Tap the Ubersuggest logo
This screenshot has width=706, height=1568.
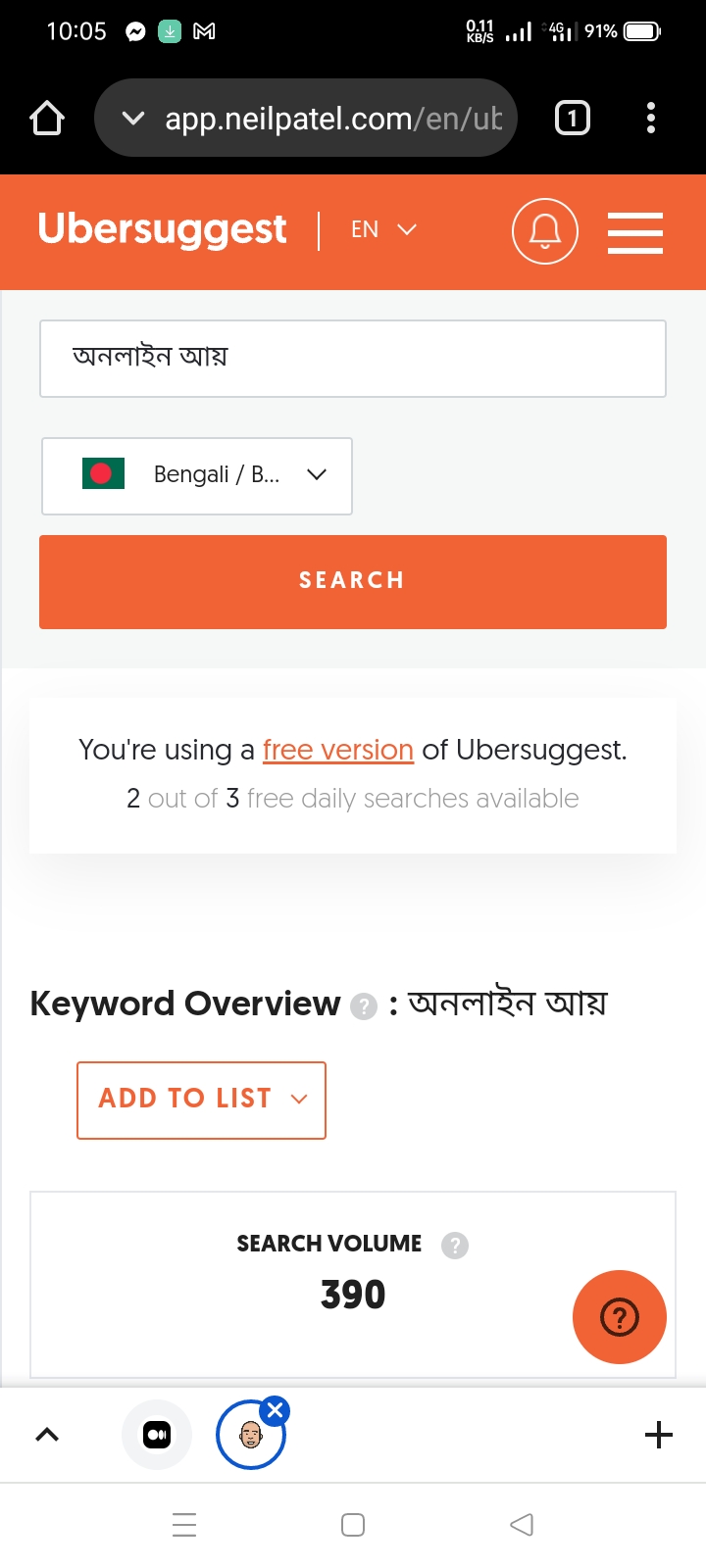tap(162, 229)
